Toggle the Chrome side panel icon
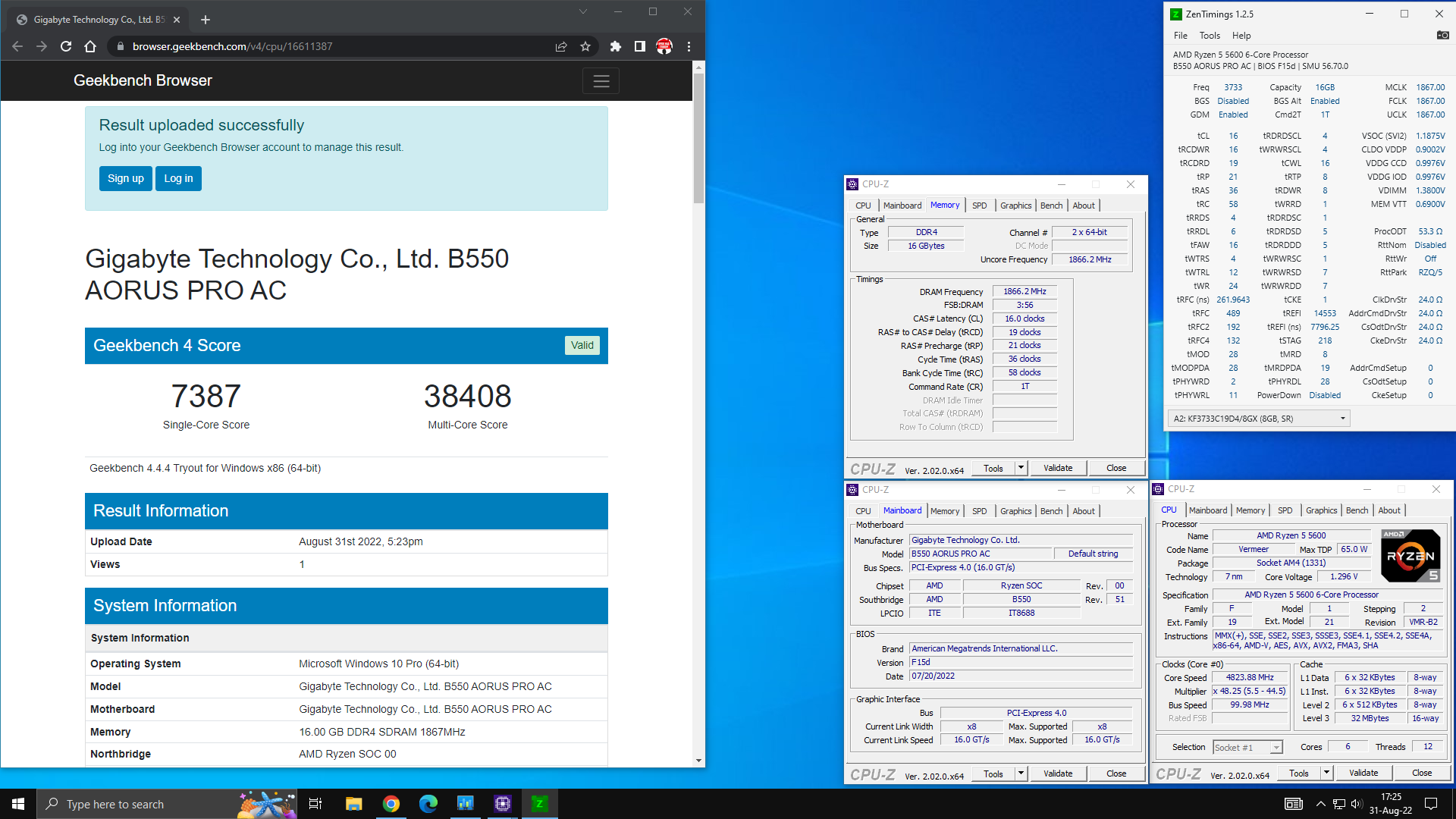 (640, 46)
